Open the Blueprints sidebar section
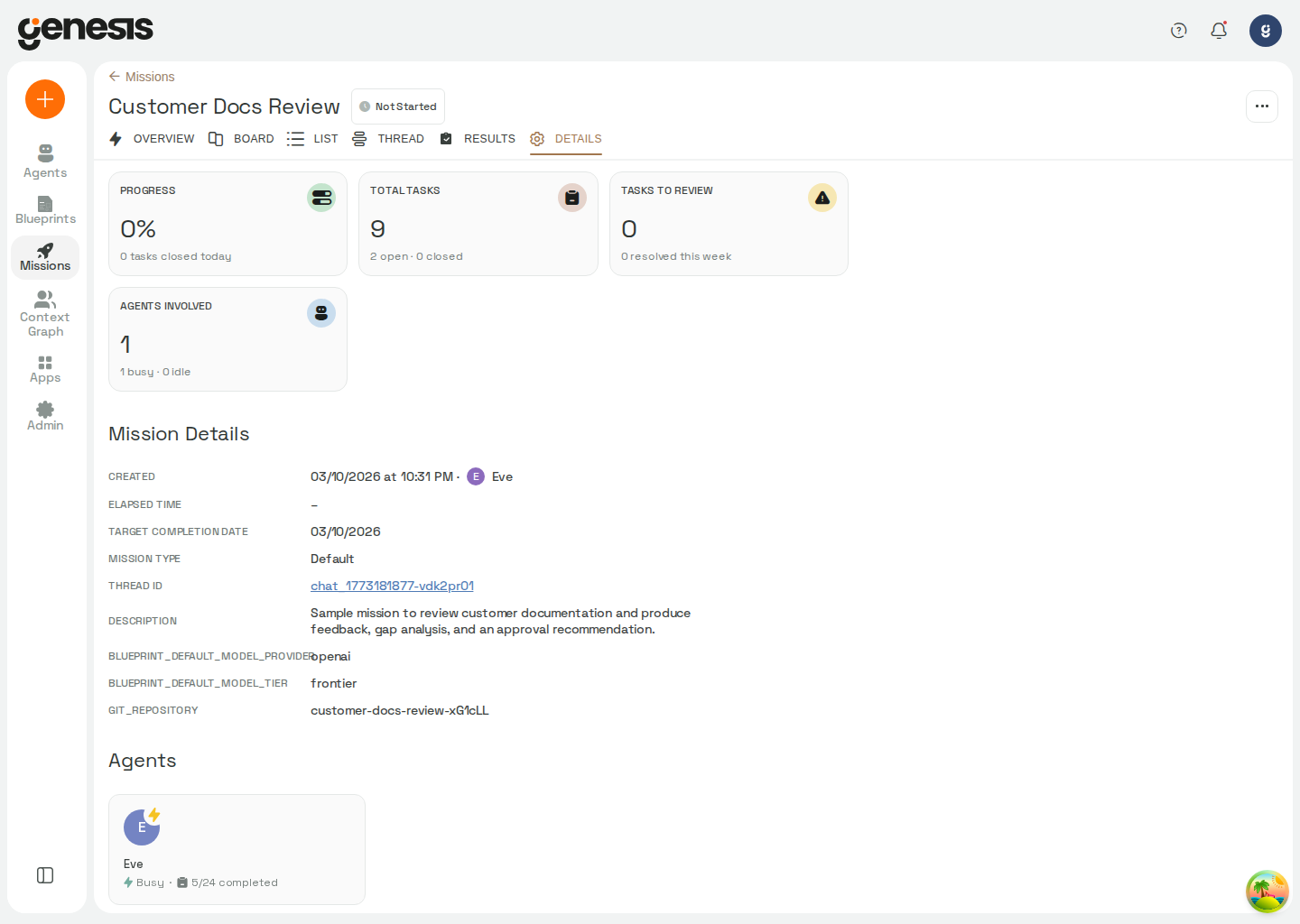 coord(45,210)
